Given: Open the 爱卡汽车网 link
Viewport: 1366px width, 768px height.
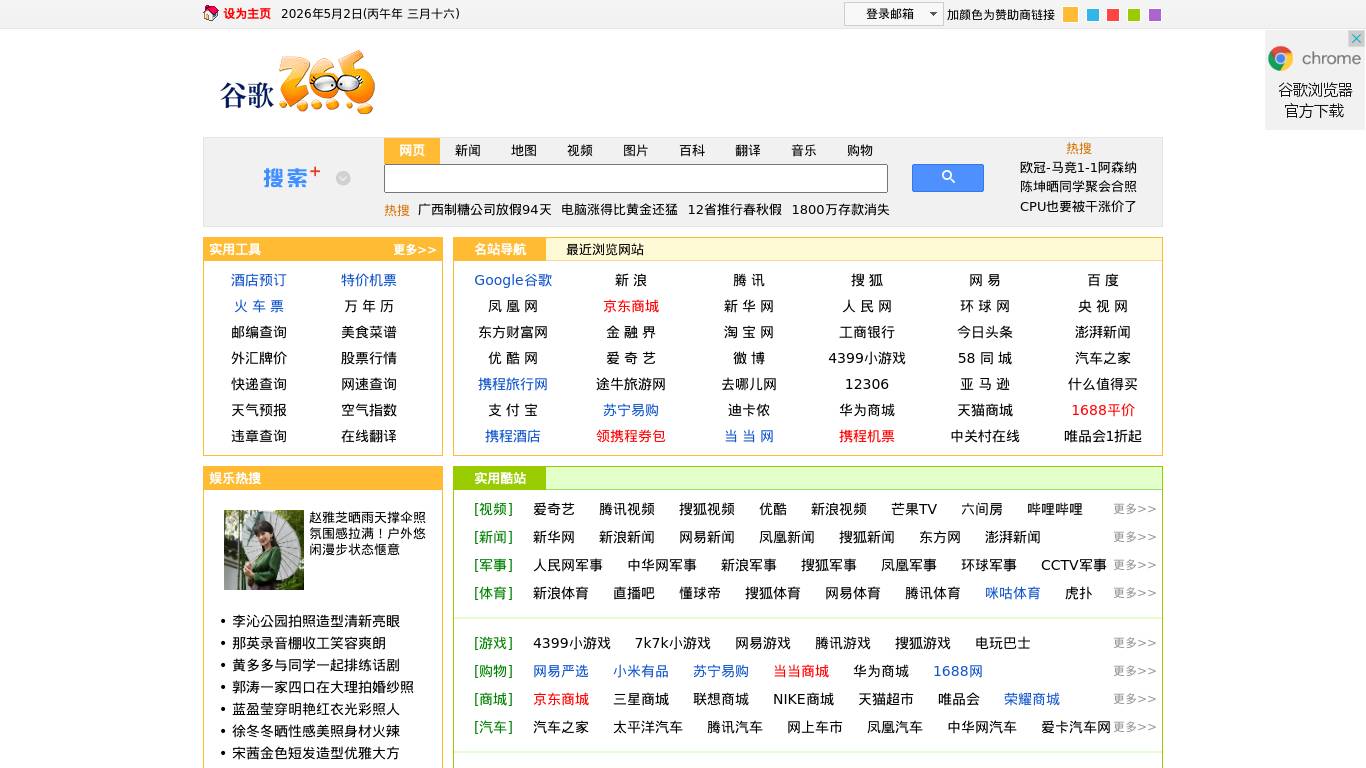Looking at the screenshot, I should (x=1076, y=727).
